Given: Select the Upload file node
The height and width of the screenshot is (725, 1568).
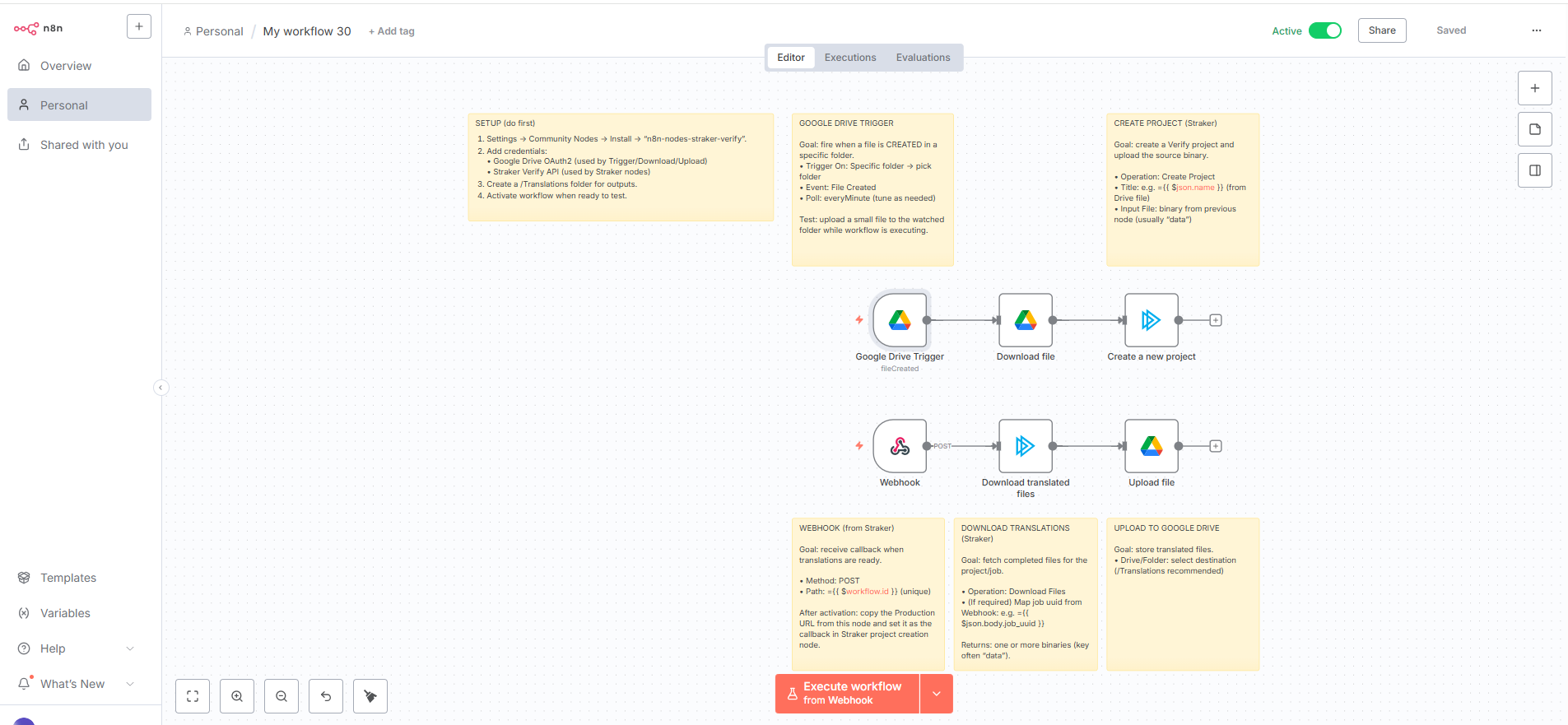Looking at the screenshot, I should click(x=1151, y=446).
